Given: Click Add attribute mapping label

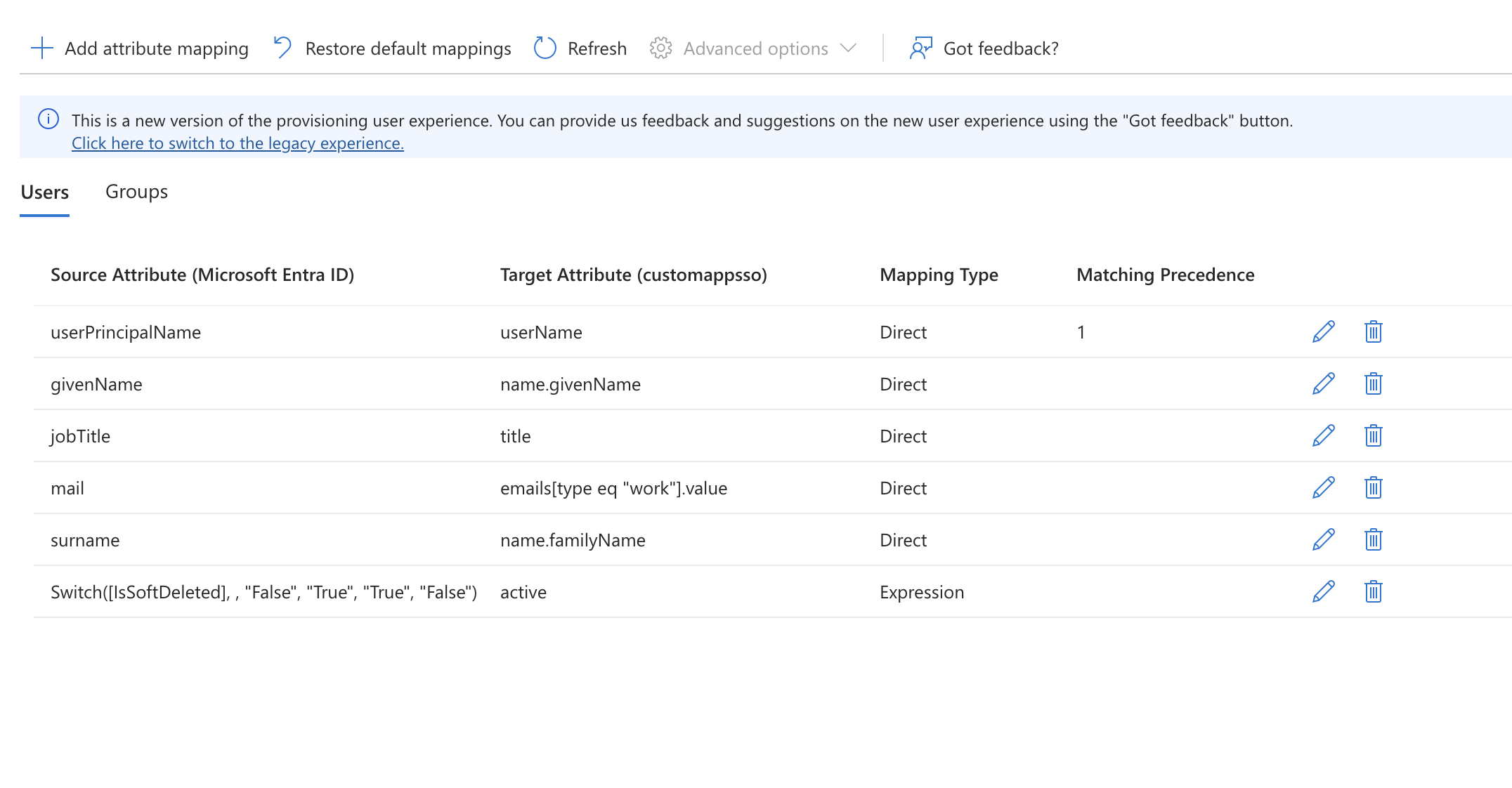Looking at the screenshot, I should pos(157,48).
